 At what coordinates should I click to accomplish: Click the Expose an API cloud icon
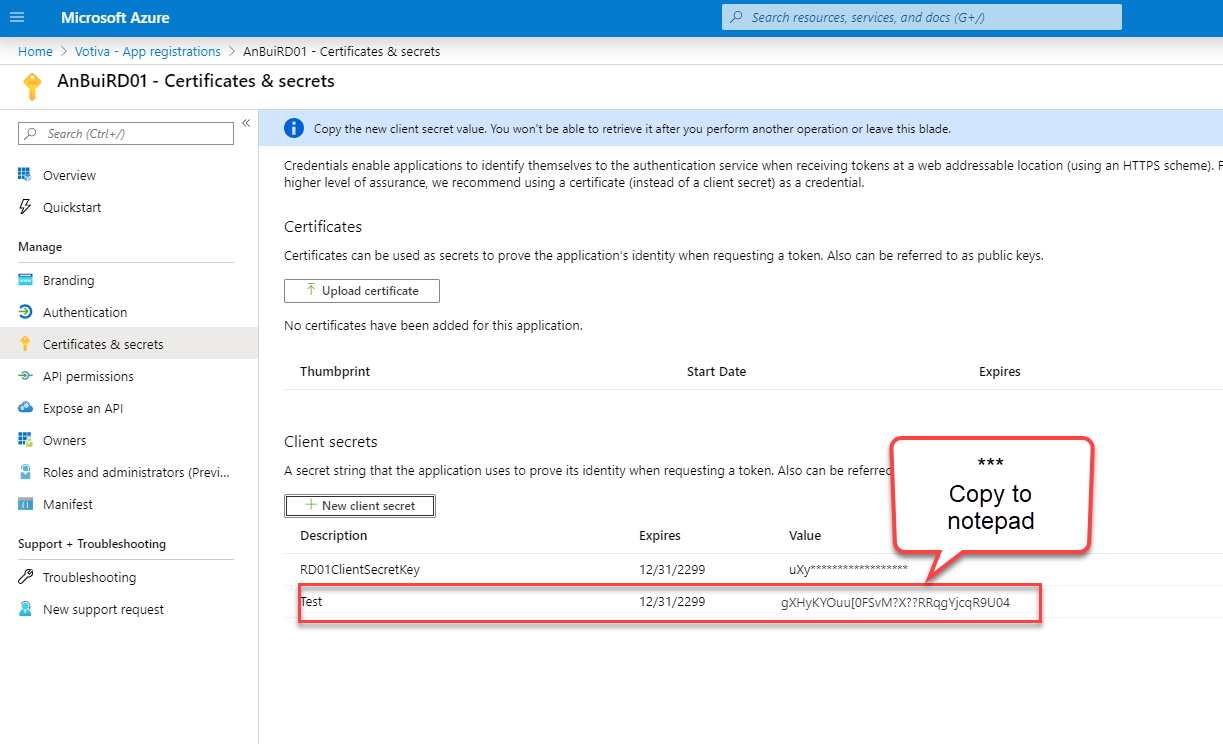[x=25, y=408]
